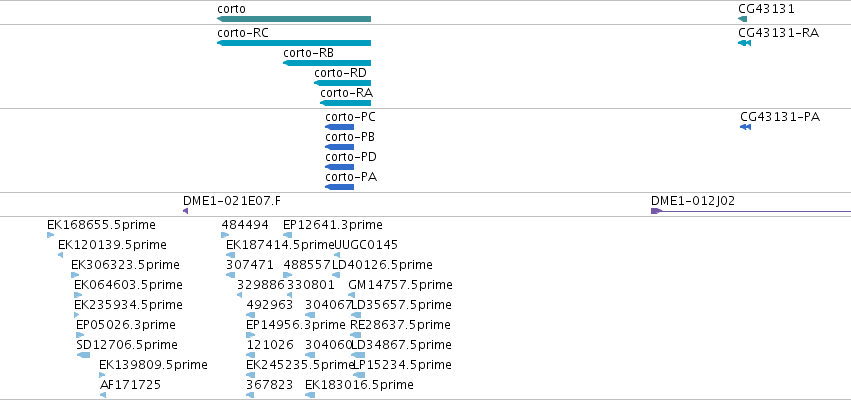Click the CG43131-PA protein arrow glyph
The height and width of the screenshot is (400, 851).
tap(745, 127)
